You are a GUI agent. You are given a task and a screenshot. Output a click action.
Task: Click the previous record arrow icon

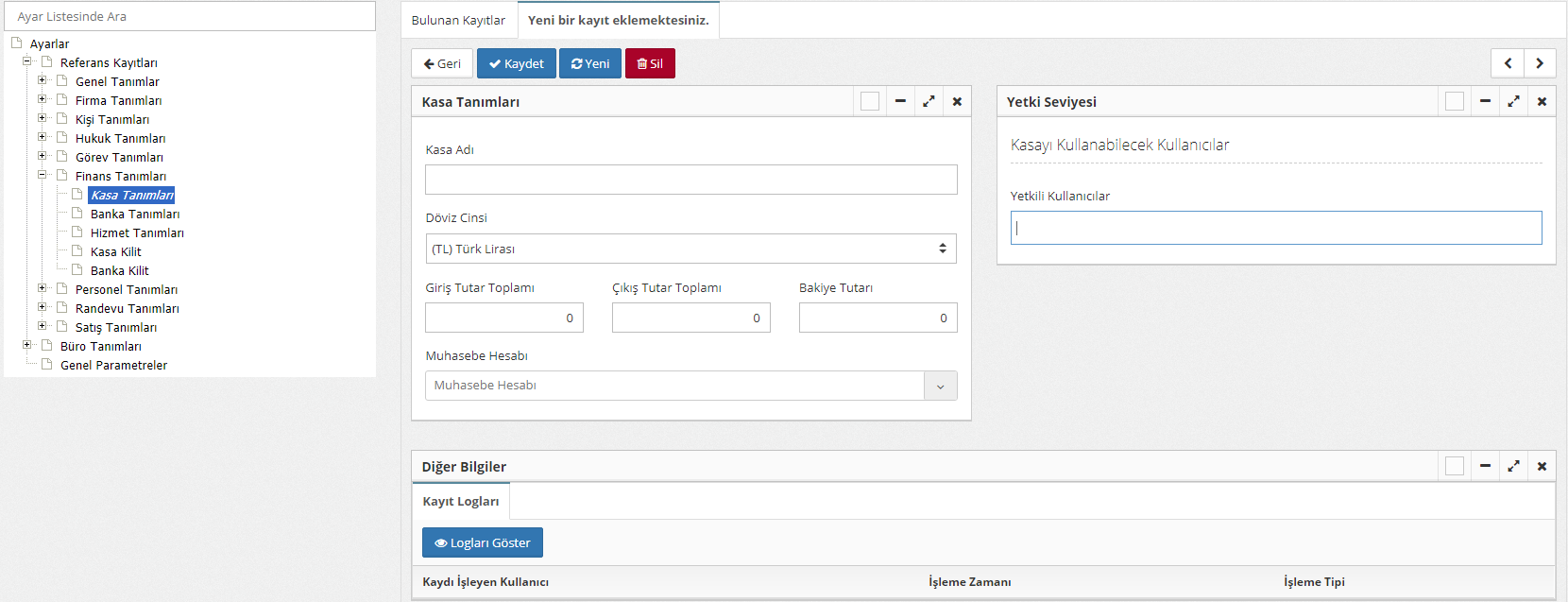1508,63
